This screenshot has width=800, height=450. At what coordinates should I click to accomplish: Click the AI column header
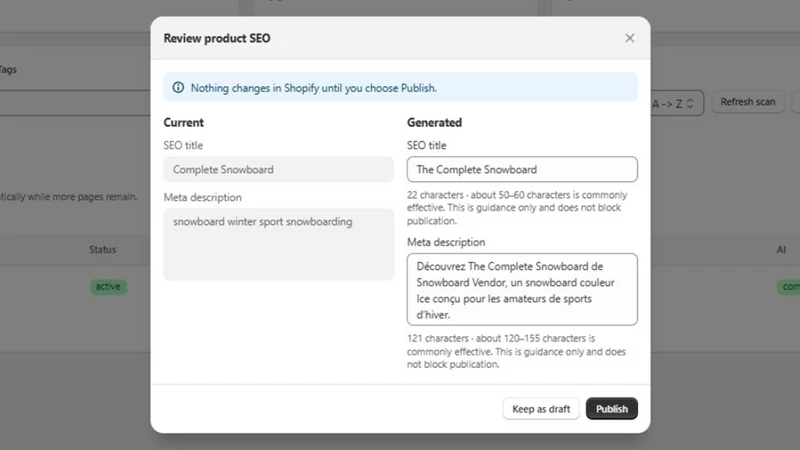pos(781,249)
